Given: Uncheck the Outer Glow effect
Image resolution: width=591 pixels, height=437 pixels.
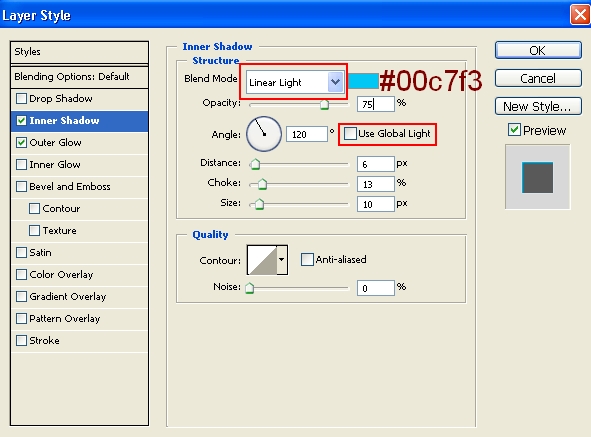Looking at the screenshot, I should point(21,143).
